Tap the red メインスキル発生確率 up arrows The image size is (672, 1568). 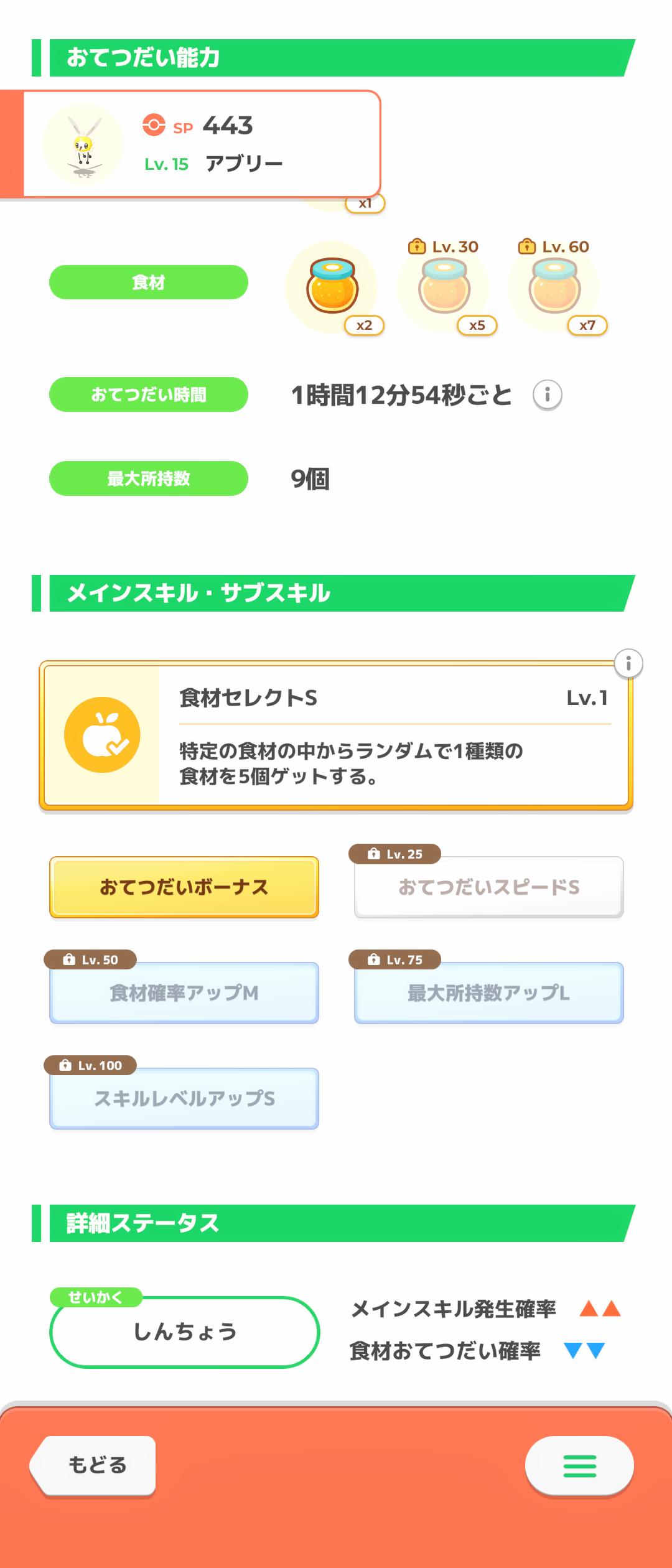(600, 1309)
